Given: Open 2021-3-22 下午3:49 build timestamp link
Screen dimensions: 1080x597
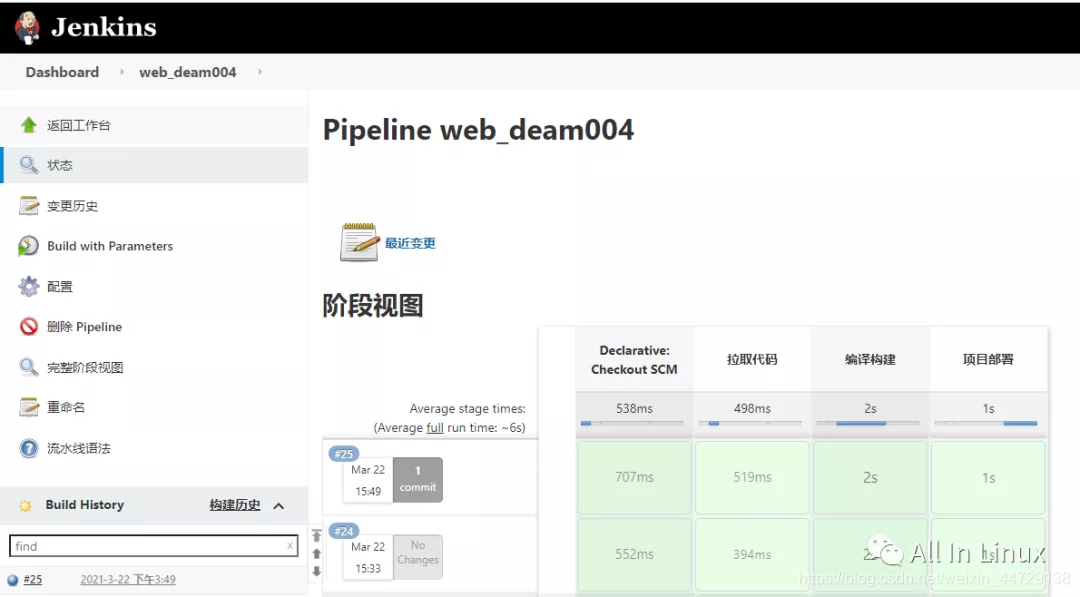Looking at the screenshot, I should pos(127,580).
